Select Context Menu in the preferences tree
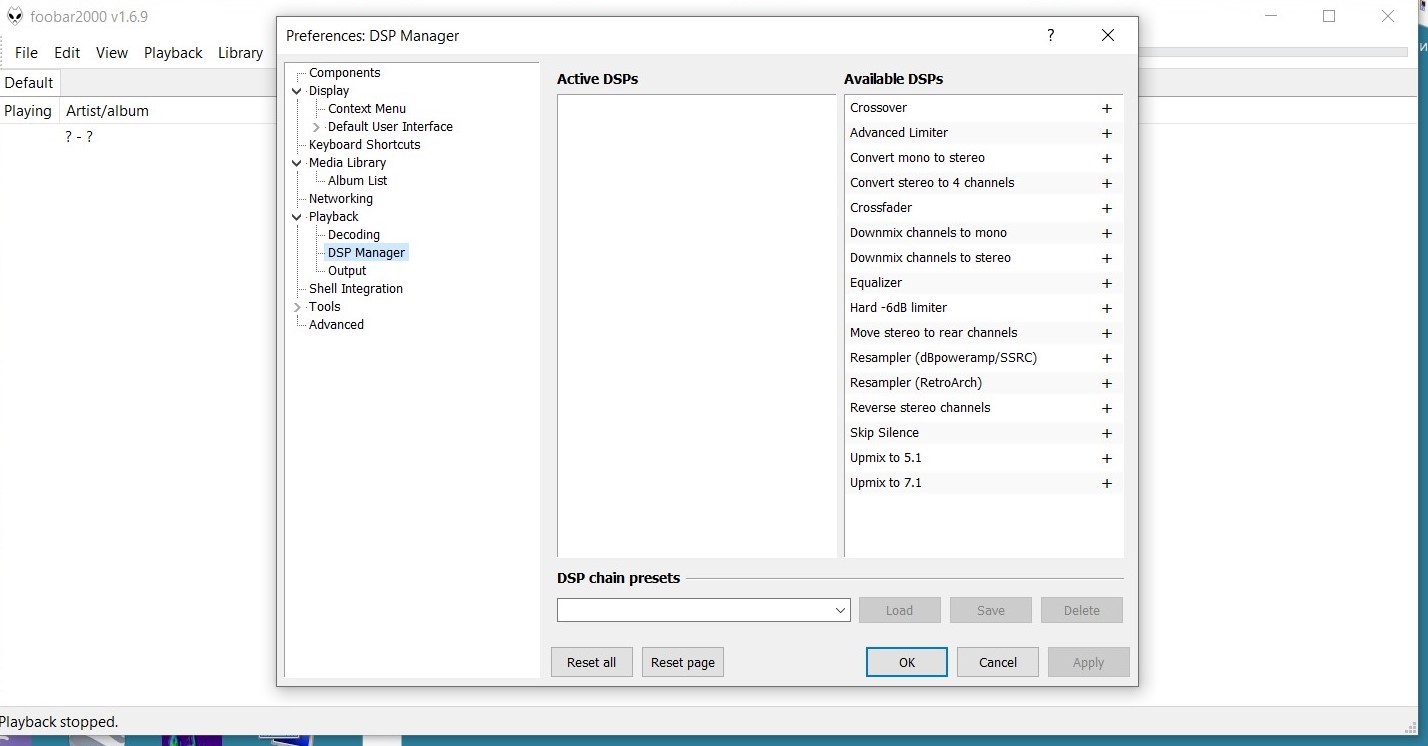The image size is (1428, 746). click(x=367, y=109)
